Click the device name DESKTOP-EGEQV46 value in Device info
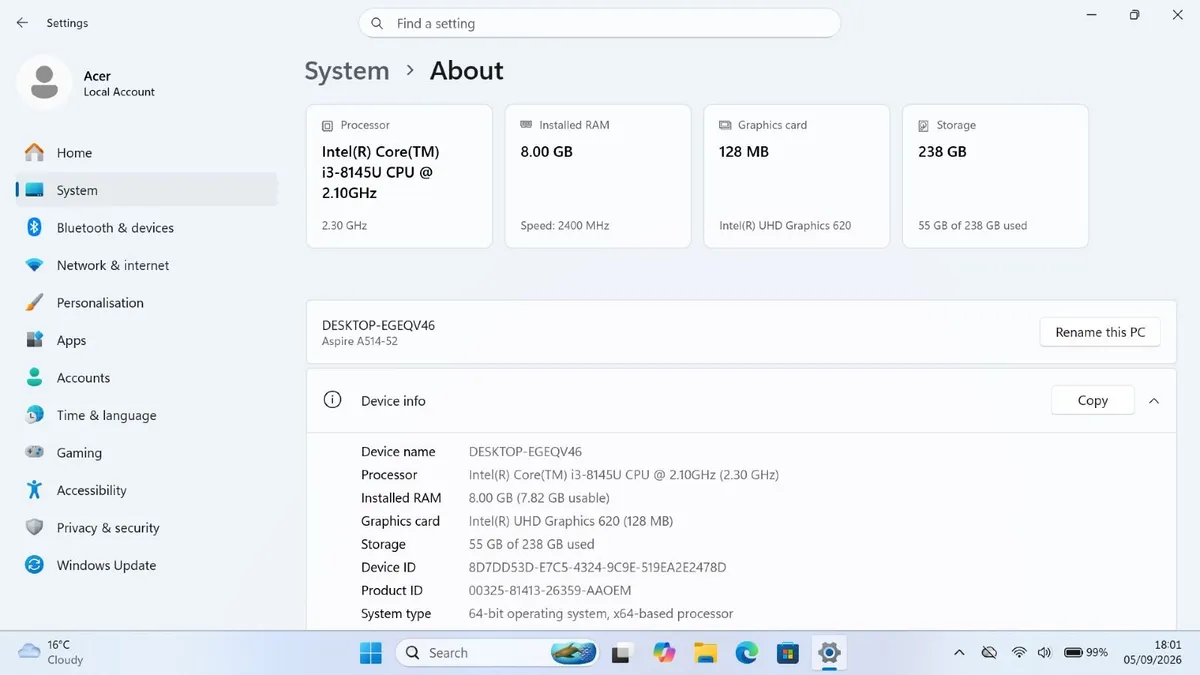Image resolution: width=1200 pixels, height=675 pixels. [x=525, y=452]
